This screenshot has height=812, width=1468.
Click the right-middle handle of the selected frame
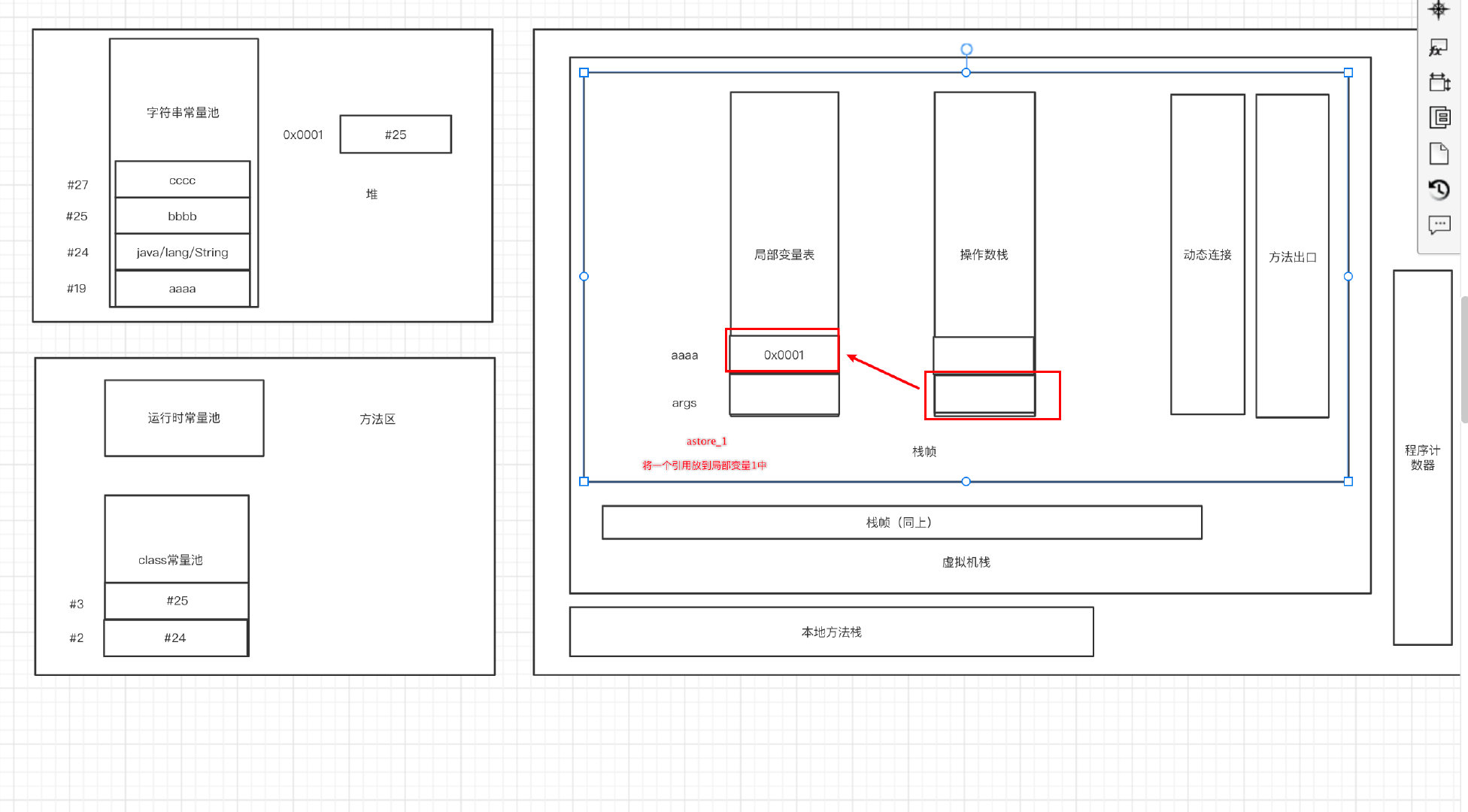[1348, 277]
